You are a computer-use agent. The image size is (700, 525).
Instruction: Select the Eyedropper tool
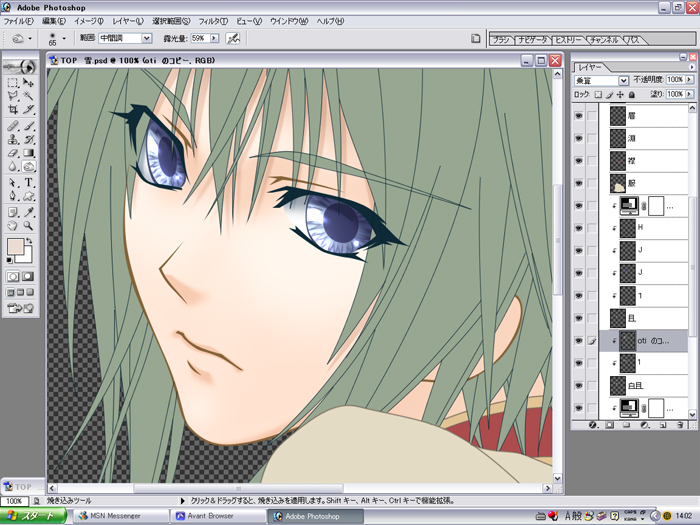point(28,212)
